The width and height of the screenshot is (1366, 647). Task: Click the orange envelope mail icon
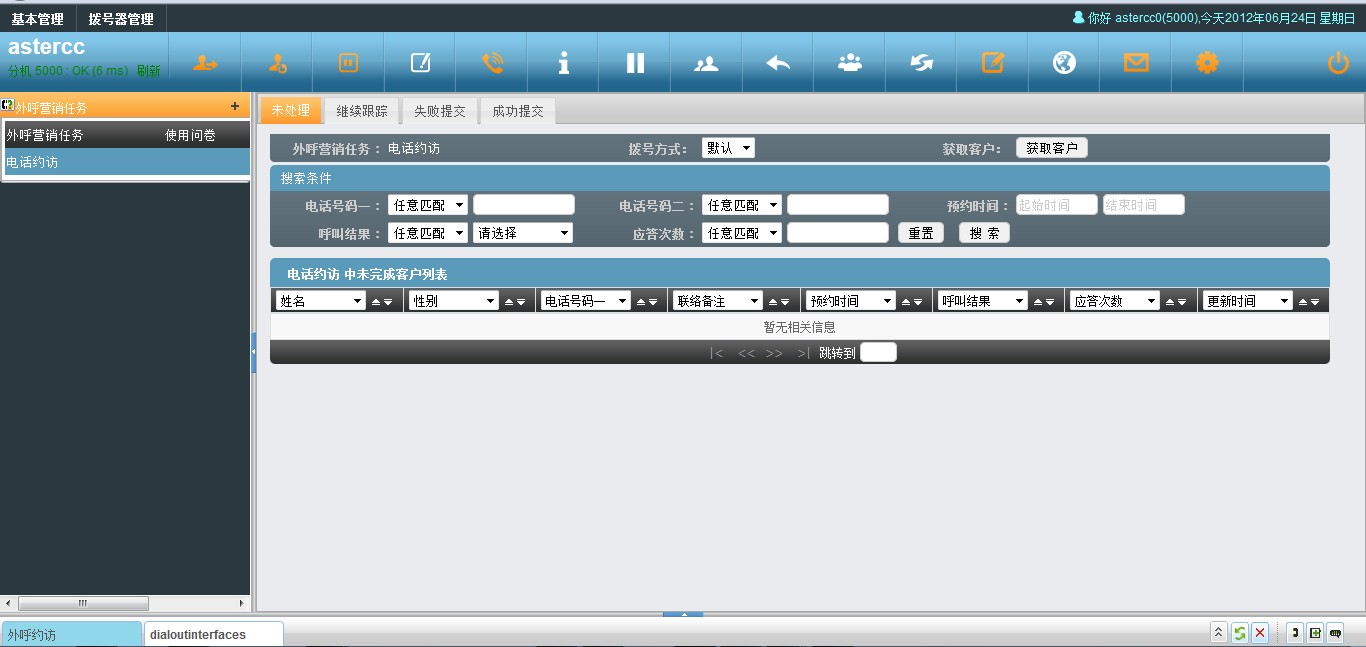(x=1135, y=63)
